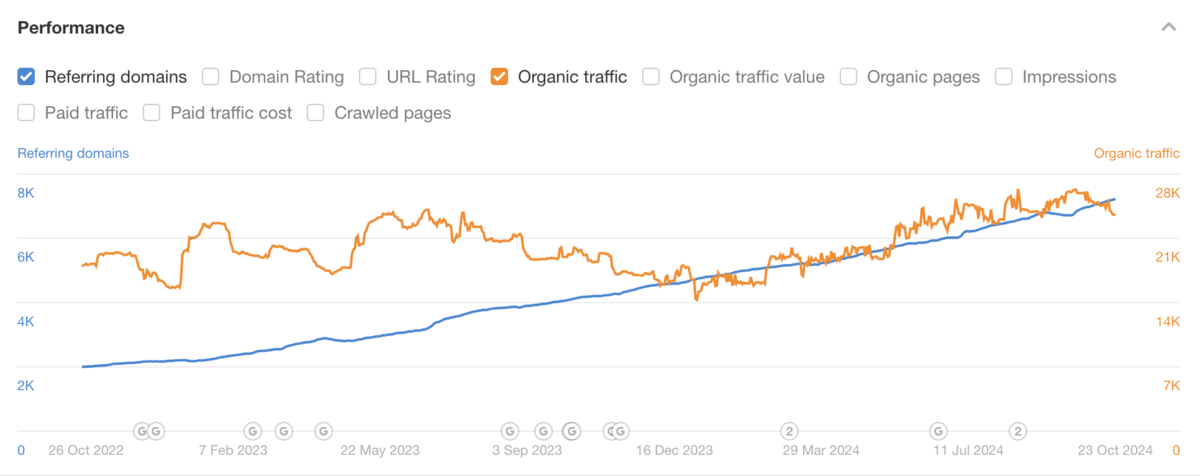Screen dimensions: 1200x476
Task: Select the Paid traffic cost checkbox
Action: [152, 113]
